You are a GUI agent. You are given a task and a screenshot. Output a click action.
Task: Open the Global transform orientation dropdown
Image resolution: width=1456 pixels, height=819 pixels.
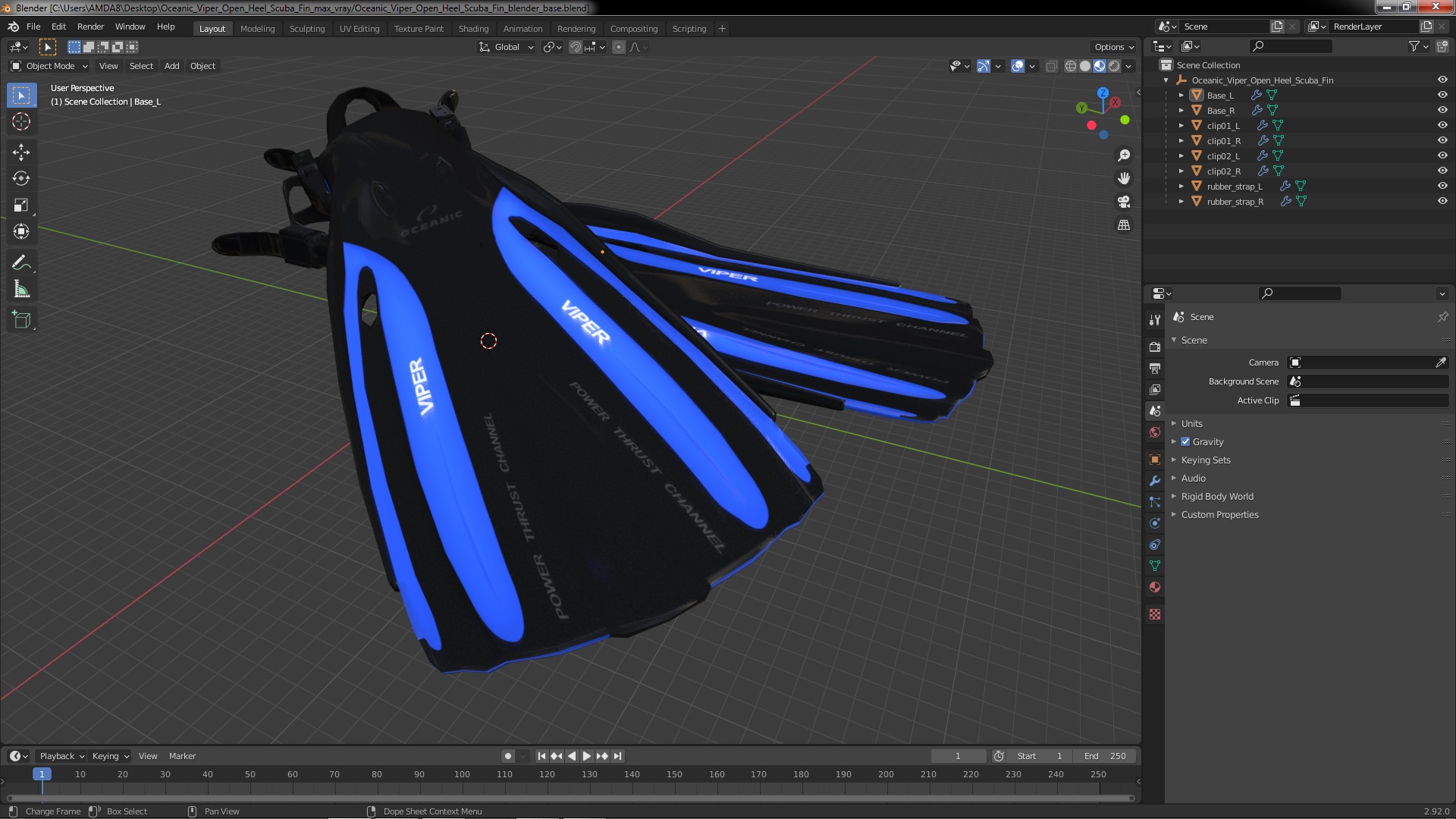tap(506, 47)
